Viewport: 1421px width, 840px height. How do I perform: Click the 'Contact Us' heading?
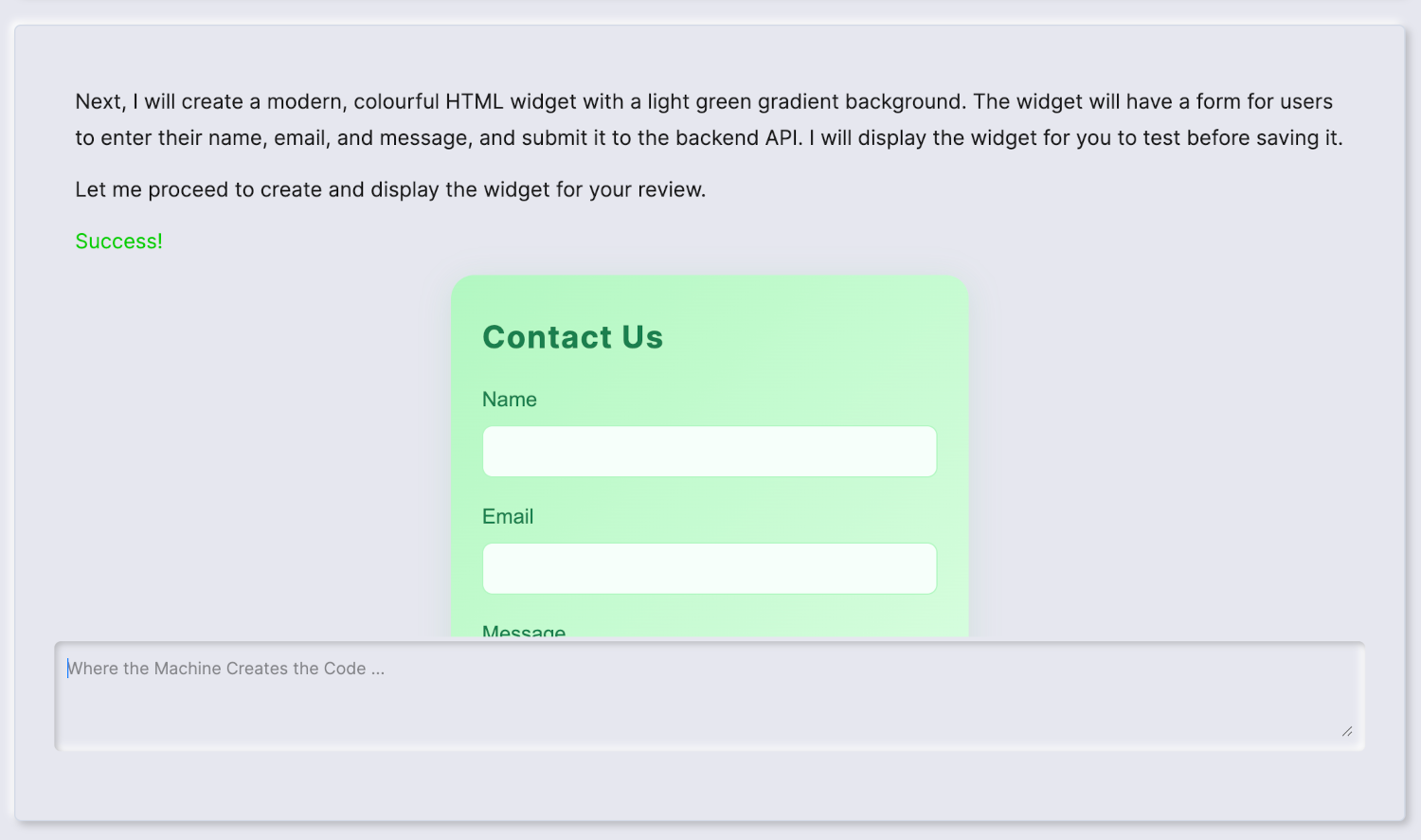572,337
